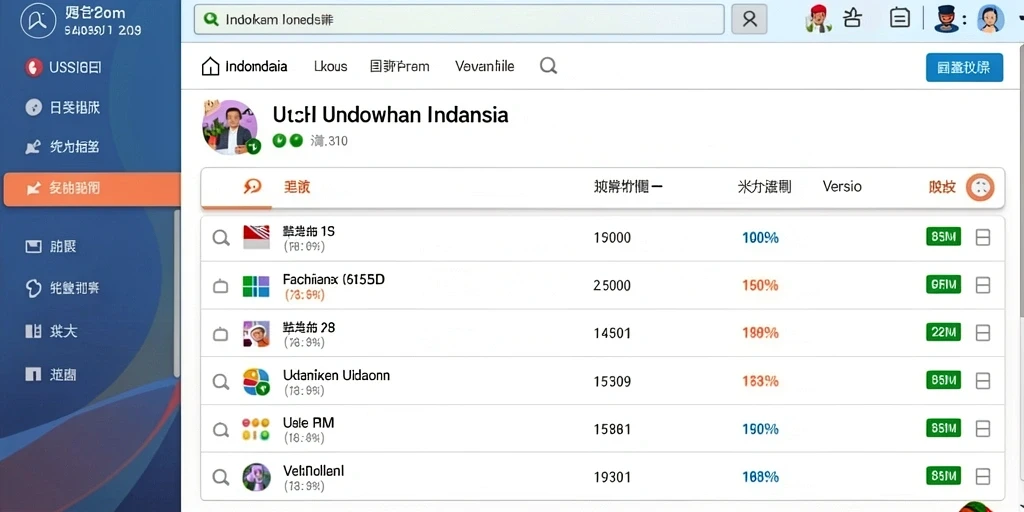Click the third column header left of Versio
The image size is (1024, 512).
tap(764, 187)
